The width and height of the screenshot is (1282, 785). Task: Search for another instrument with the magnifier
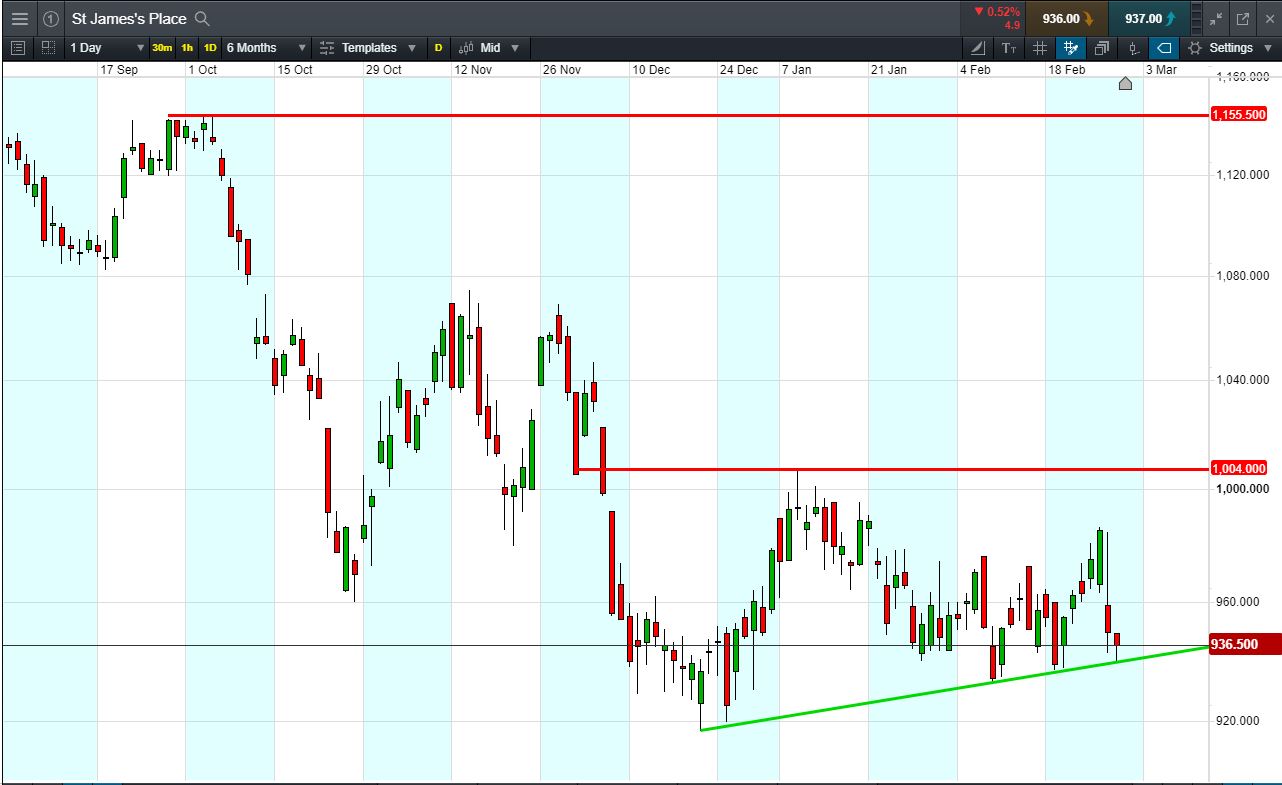[x=202, y=18]
